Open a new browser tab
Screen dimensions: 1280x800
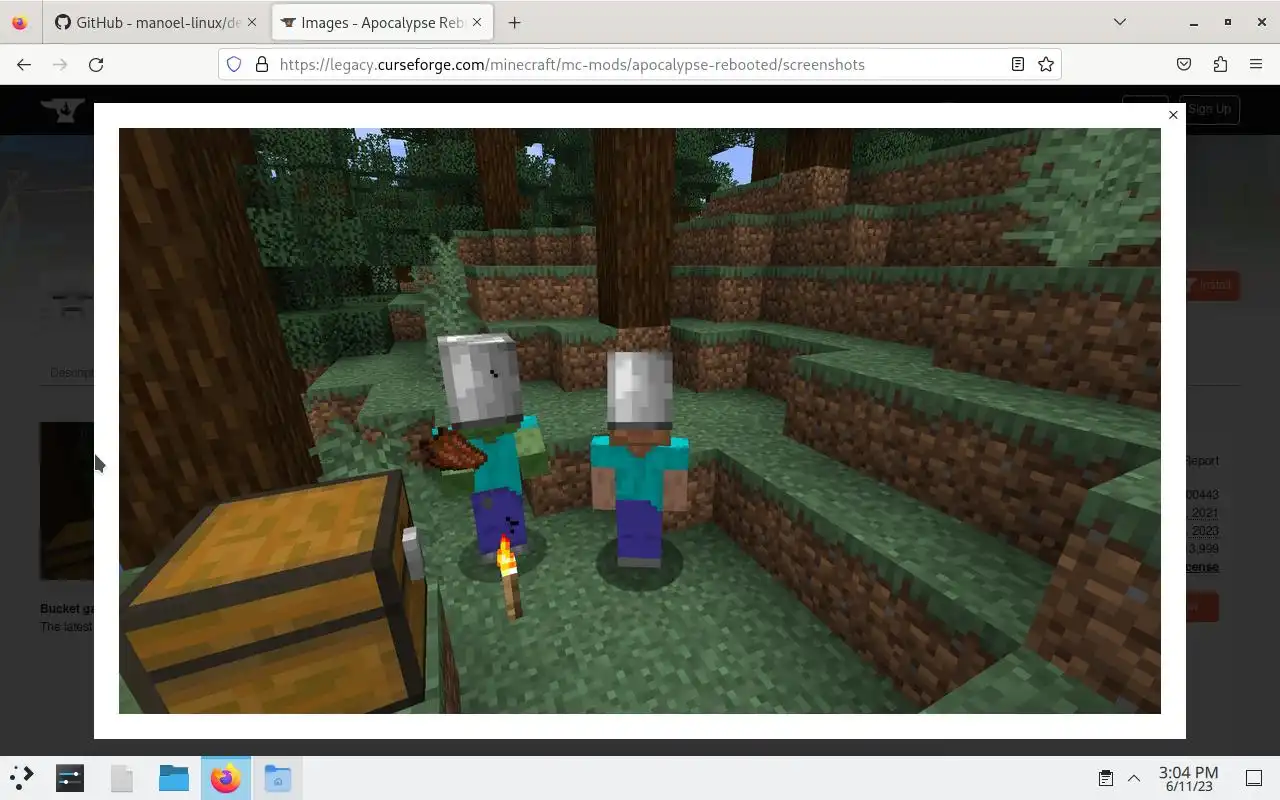514,22
